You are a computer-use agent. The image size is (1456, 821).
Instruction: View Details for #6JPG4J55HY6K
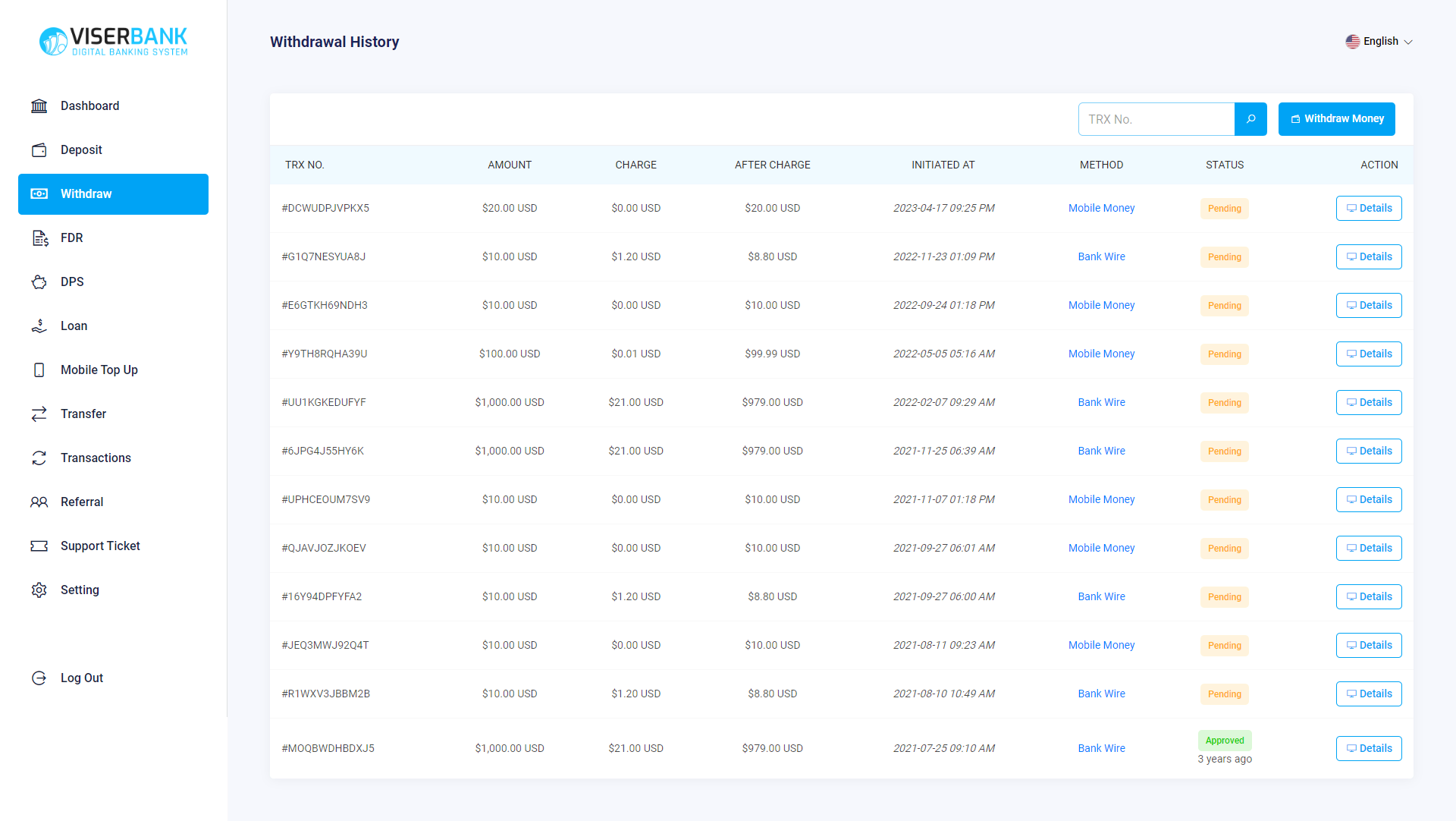[x=1369, y=451]
